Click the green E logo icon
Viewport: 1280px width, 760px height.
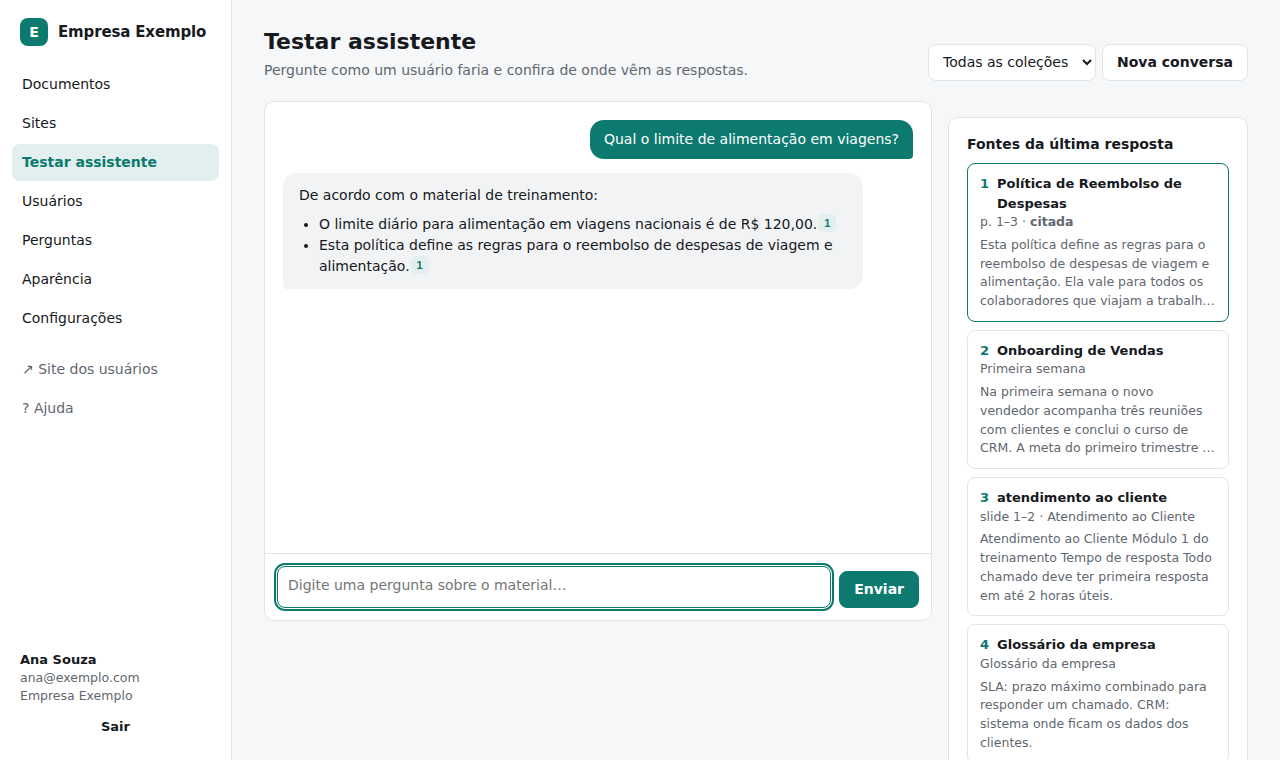pos(34,32)
